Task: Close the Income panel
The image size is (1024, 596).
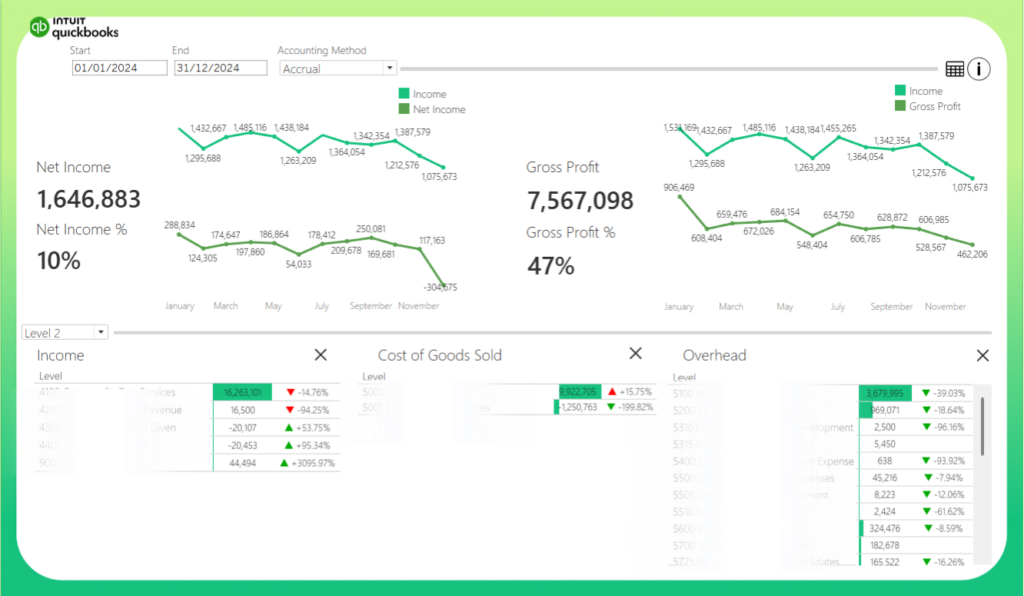Action: click(x=320, y=354)
